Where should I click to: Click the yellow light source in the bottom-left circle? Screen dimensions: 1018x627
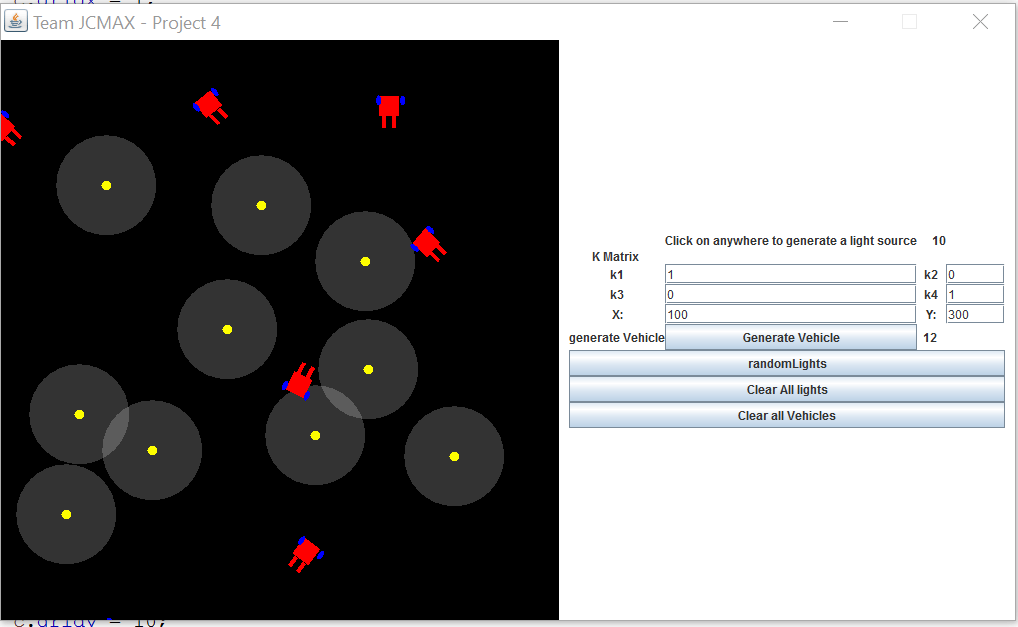point(66,515)
